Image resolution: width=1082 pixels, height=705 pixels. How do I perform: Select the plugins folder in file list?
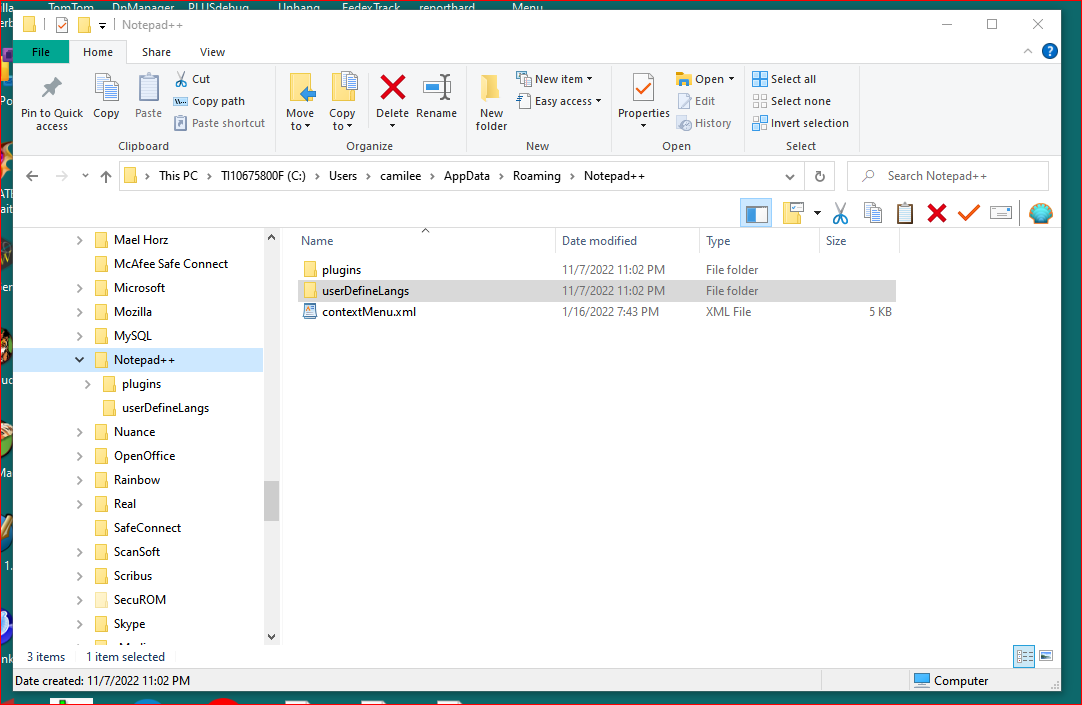[597, 270]
